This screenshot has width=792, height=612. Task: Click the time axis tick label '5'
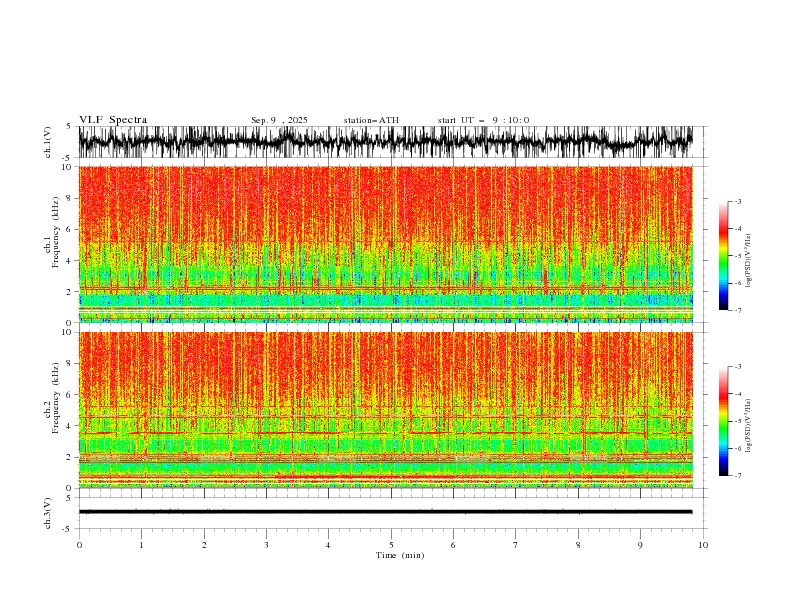[x=391, y=545]
